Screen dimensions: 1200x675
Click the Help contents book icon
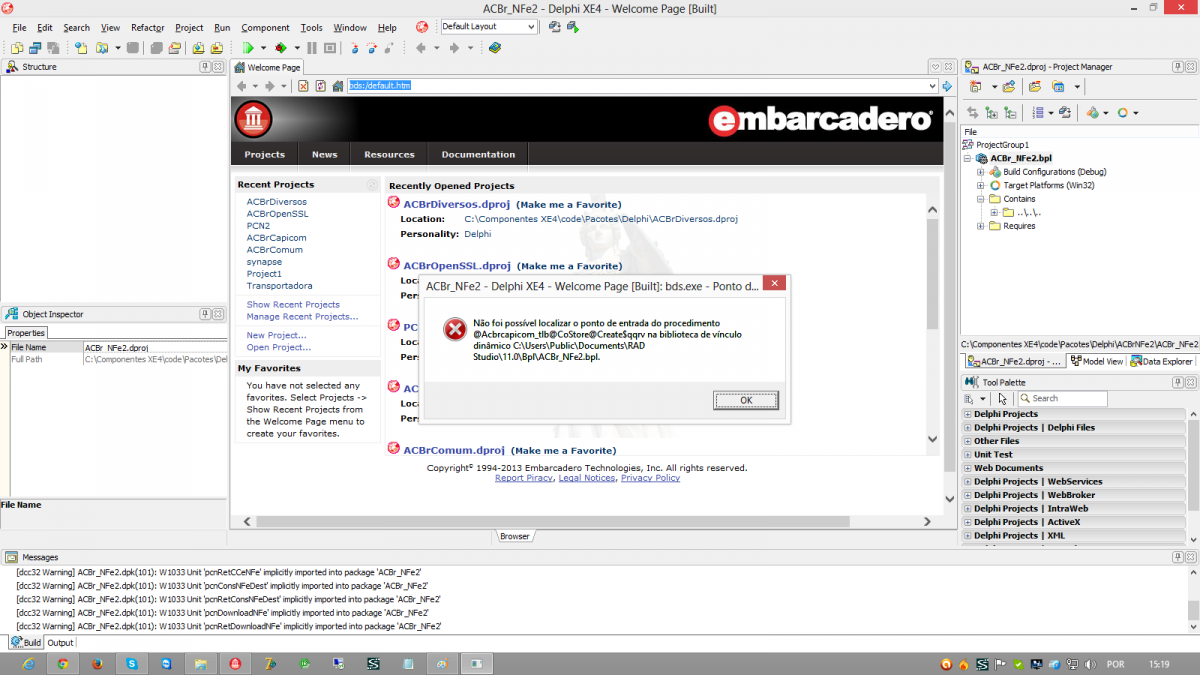495,48
